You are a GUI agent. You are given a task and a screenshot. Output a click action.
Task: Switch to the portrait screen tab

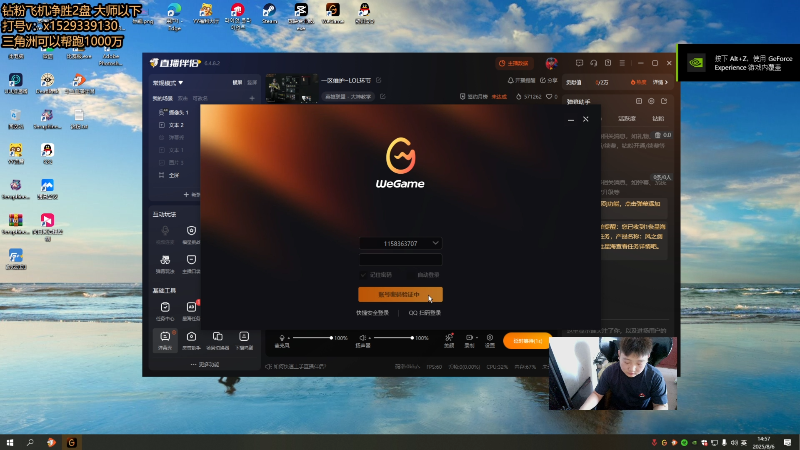click(x=252, y=83)
